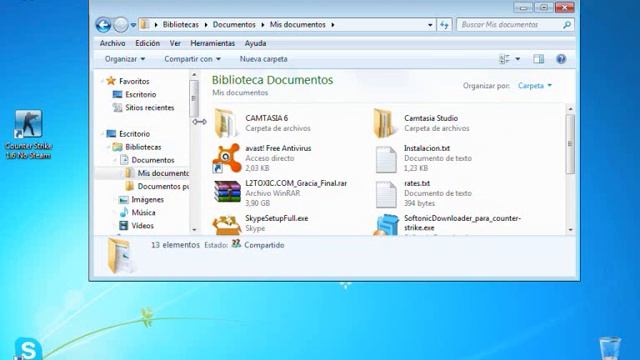This screenshot has height=360, width=640.
Task: Select SkypeSetupFull.exe installer icon
Action: click(x=227, y=225)
